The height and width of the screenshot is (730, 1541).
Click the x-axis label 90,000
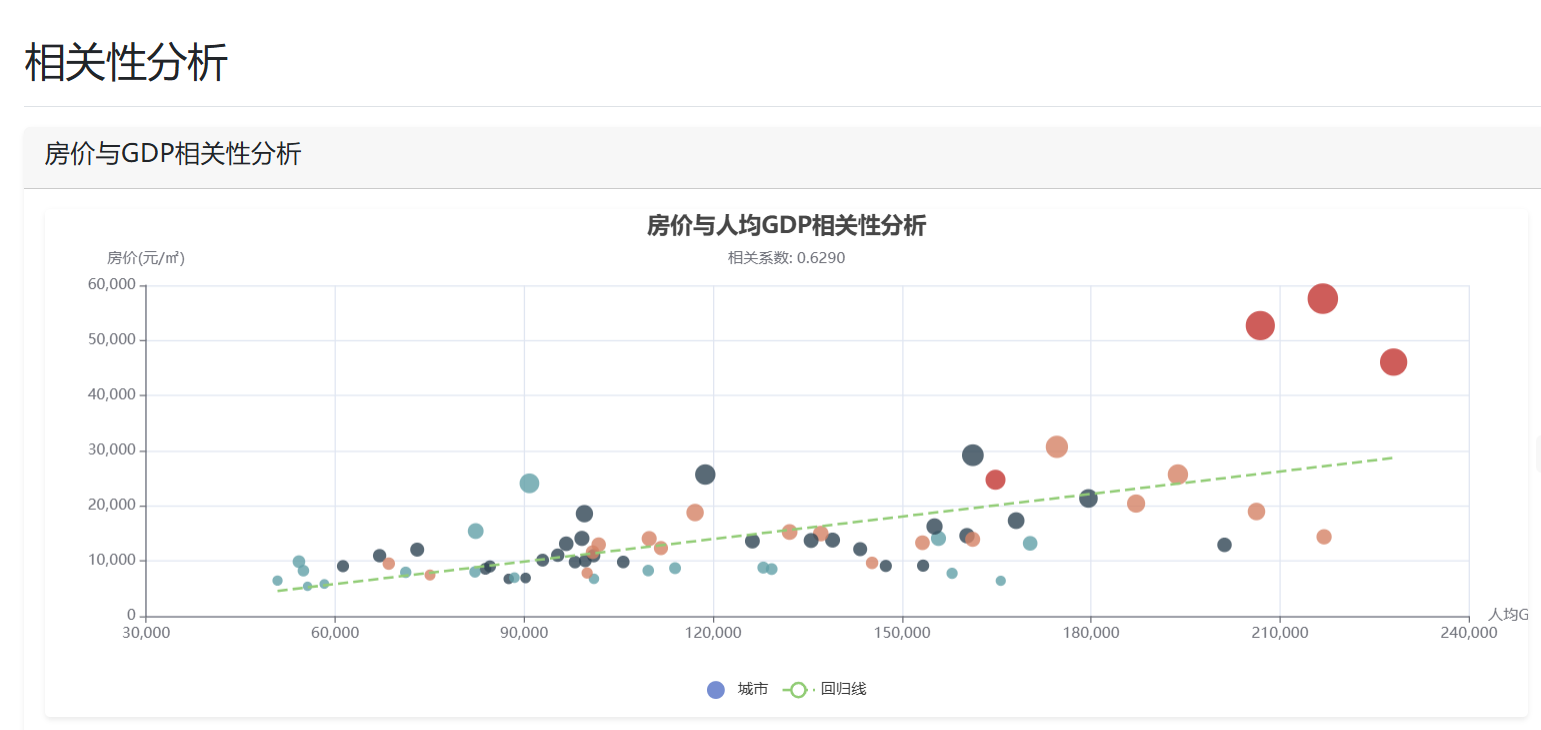[x=524, y=634]
